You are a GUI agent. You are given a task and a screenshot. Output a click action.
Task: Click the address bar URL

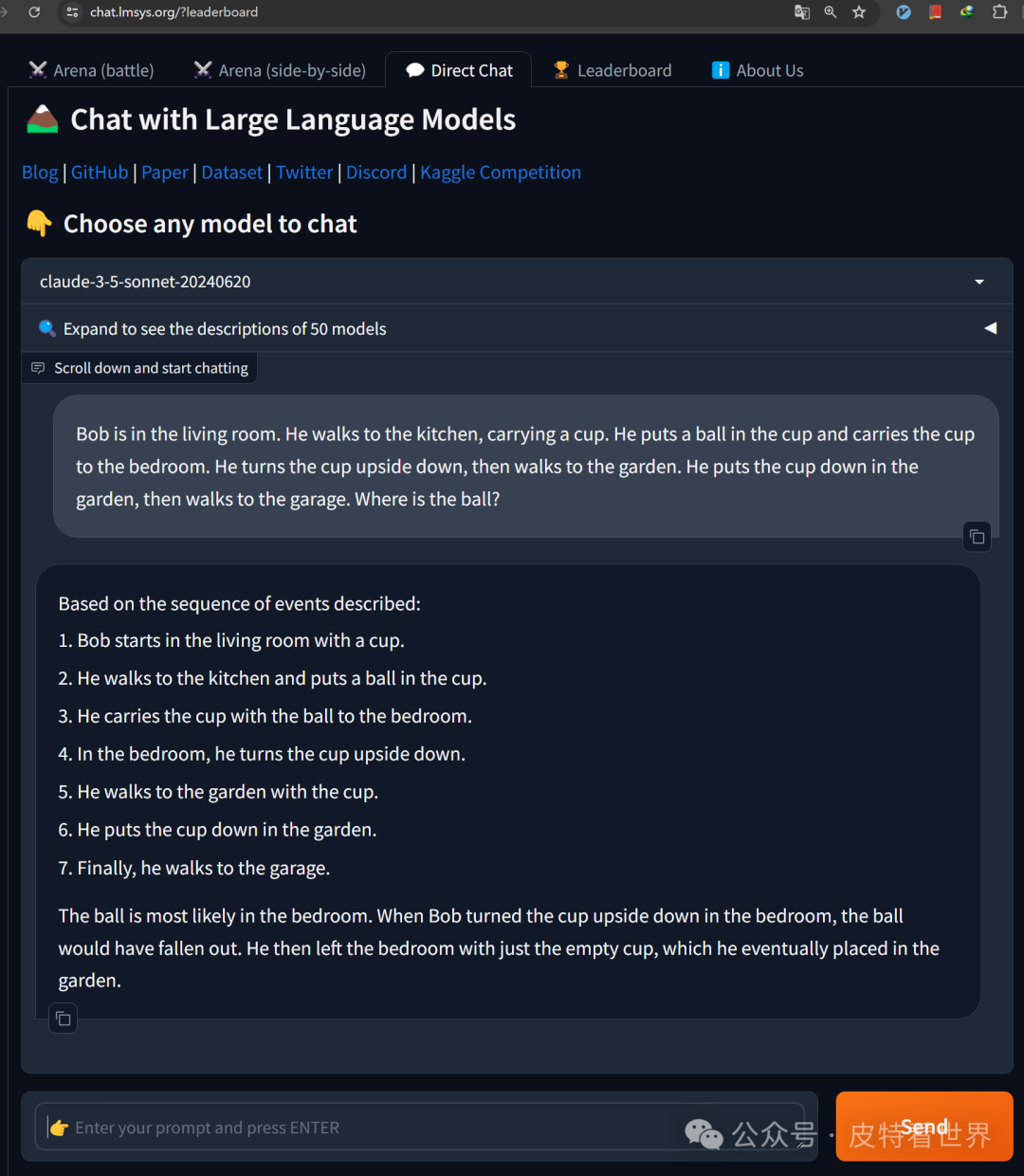pyautogui.click(x=174, y=12)
